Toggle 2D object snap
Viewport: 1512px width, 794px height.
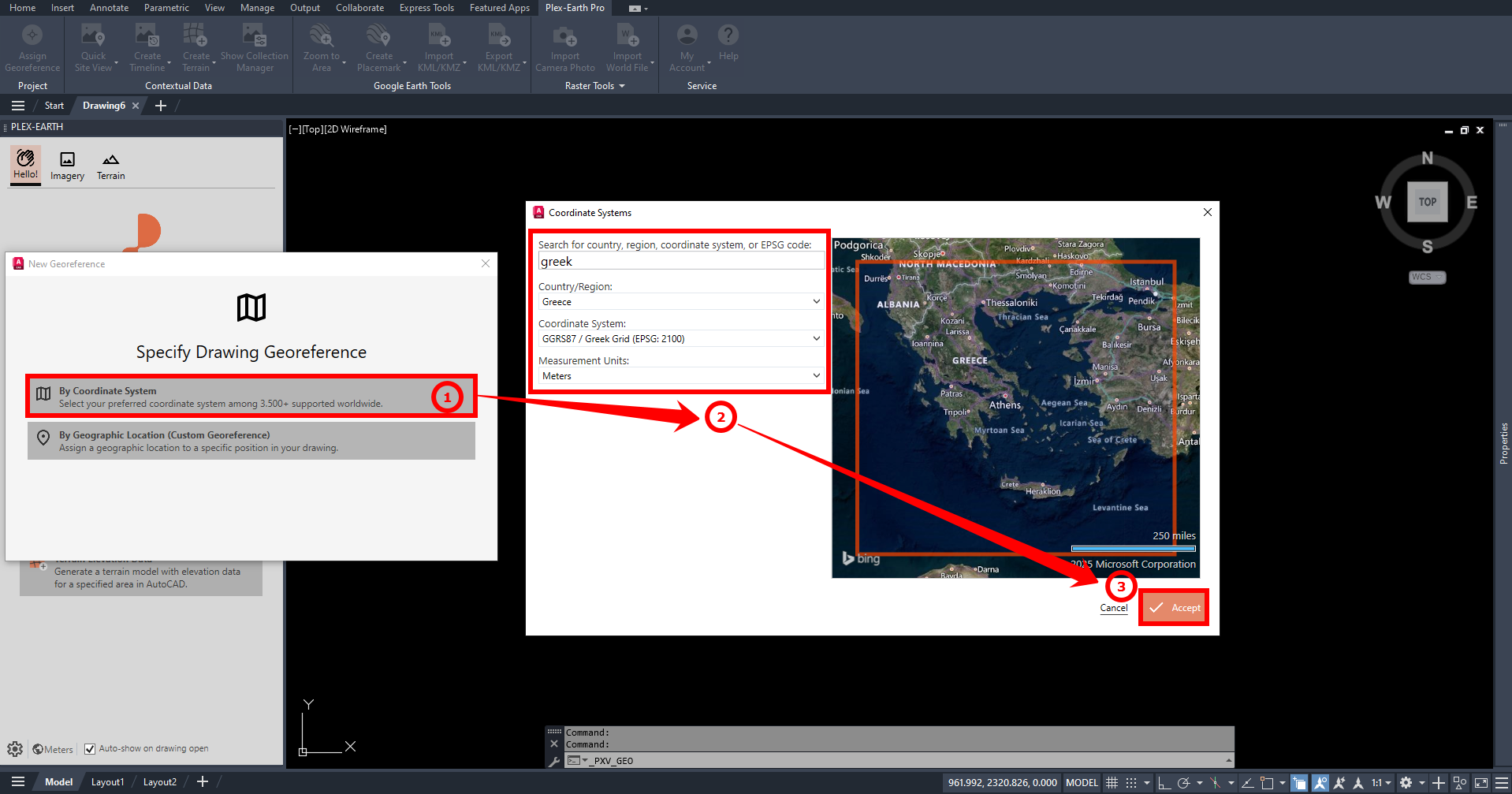pos(1267,783)
